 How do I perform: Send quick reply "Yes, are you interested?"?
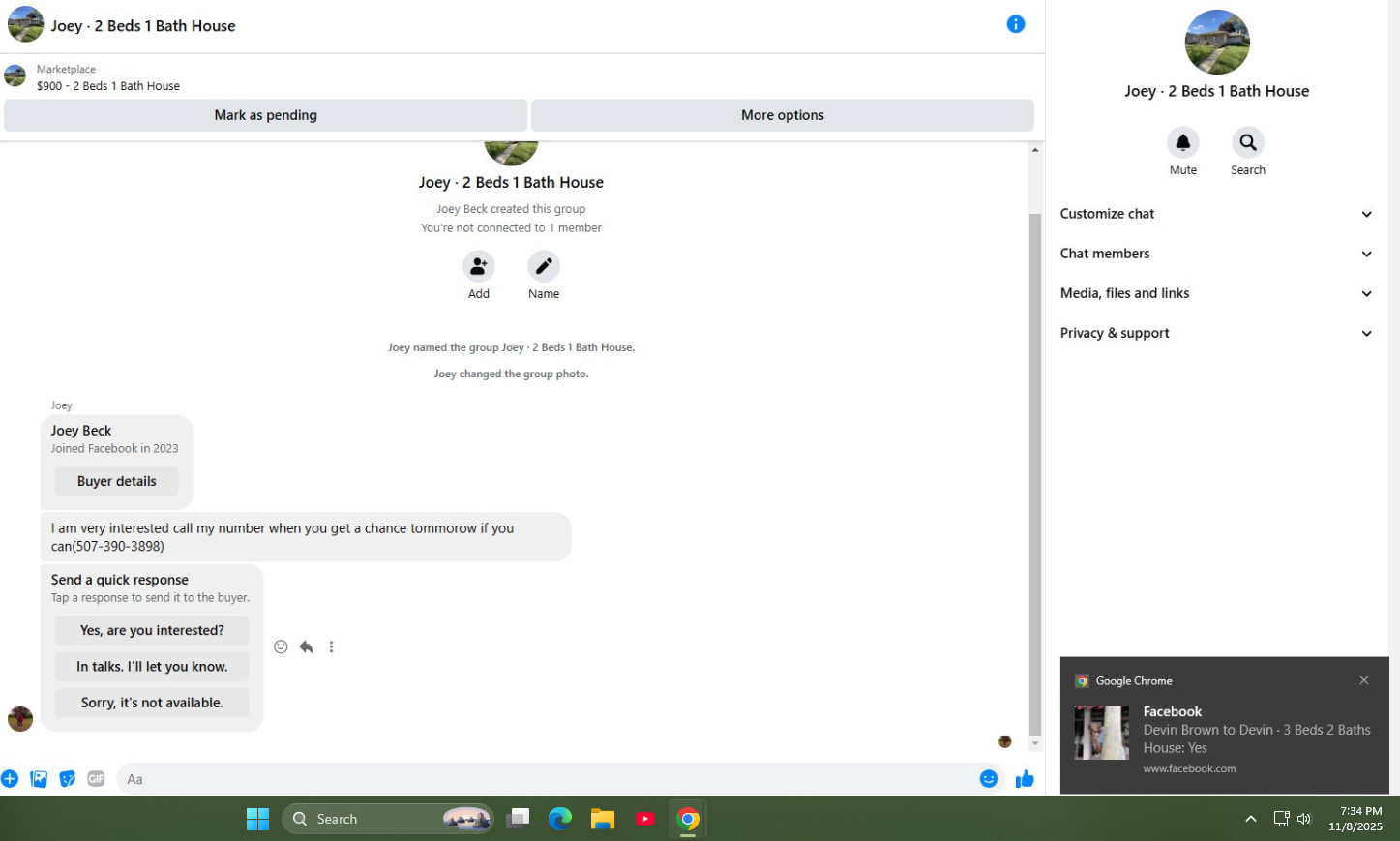point(152,630)
